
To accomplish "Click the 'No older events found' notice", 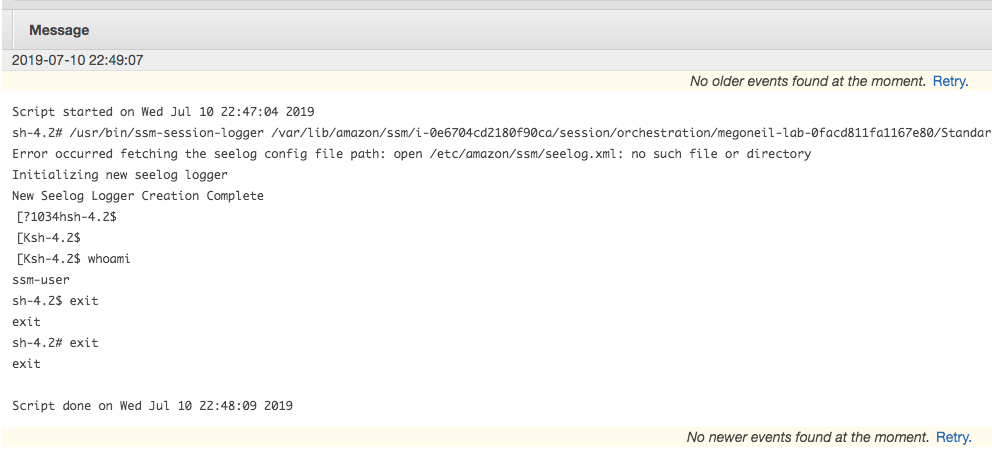I will click(x=808, y=82).
